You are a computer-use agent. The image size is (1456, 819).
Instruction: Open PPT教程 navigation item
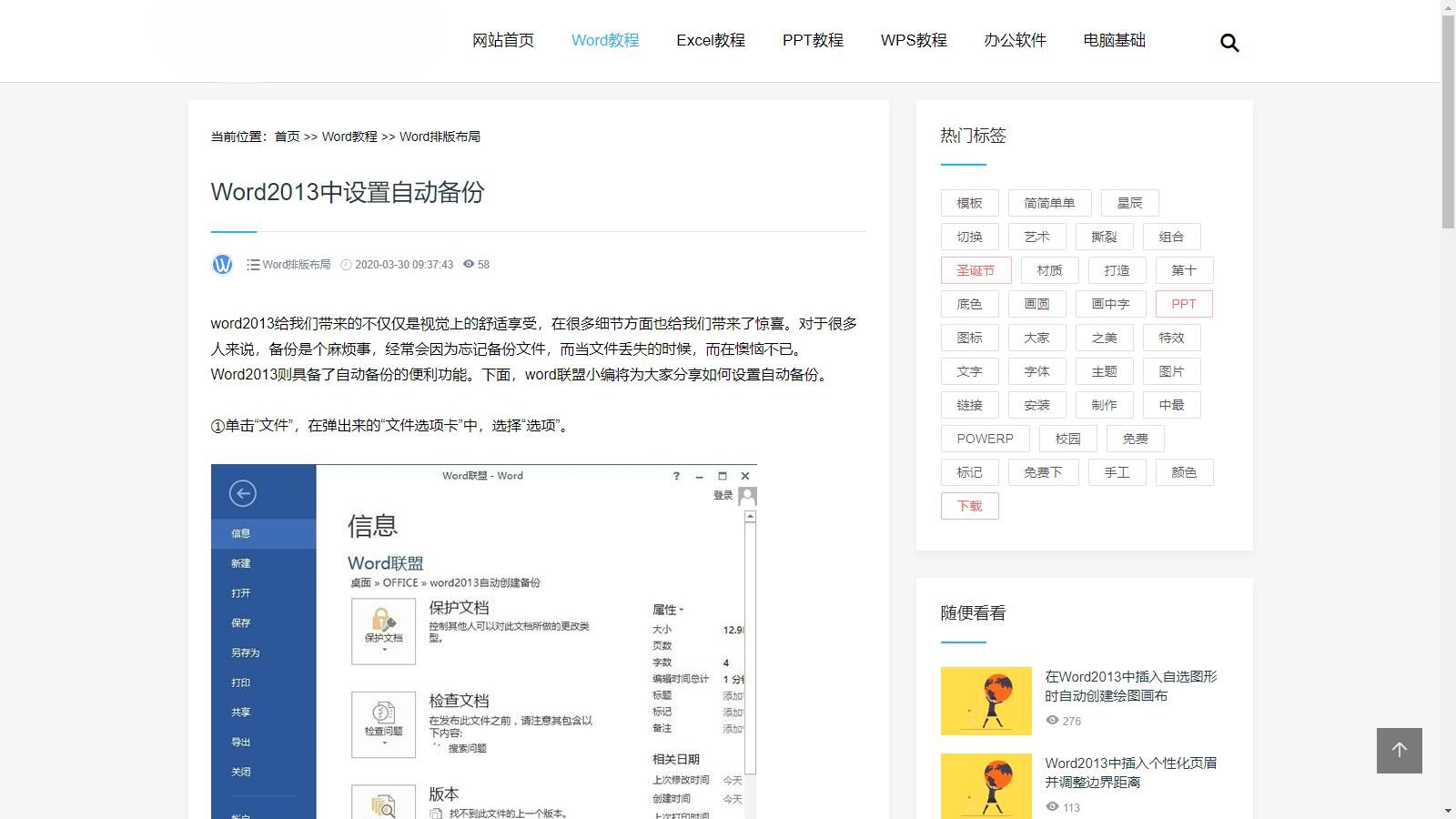click(x=813, y=40)
